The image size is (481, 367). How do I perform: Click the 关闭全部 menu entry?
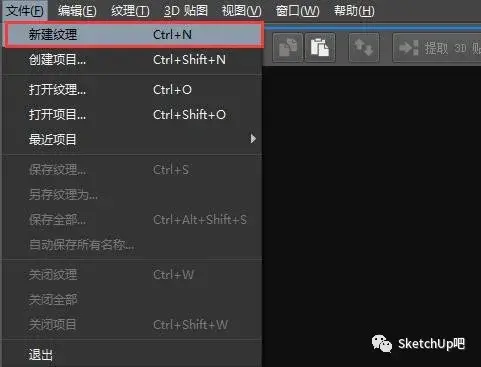point(132,300)
